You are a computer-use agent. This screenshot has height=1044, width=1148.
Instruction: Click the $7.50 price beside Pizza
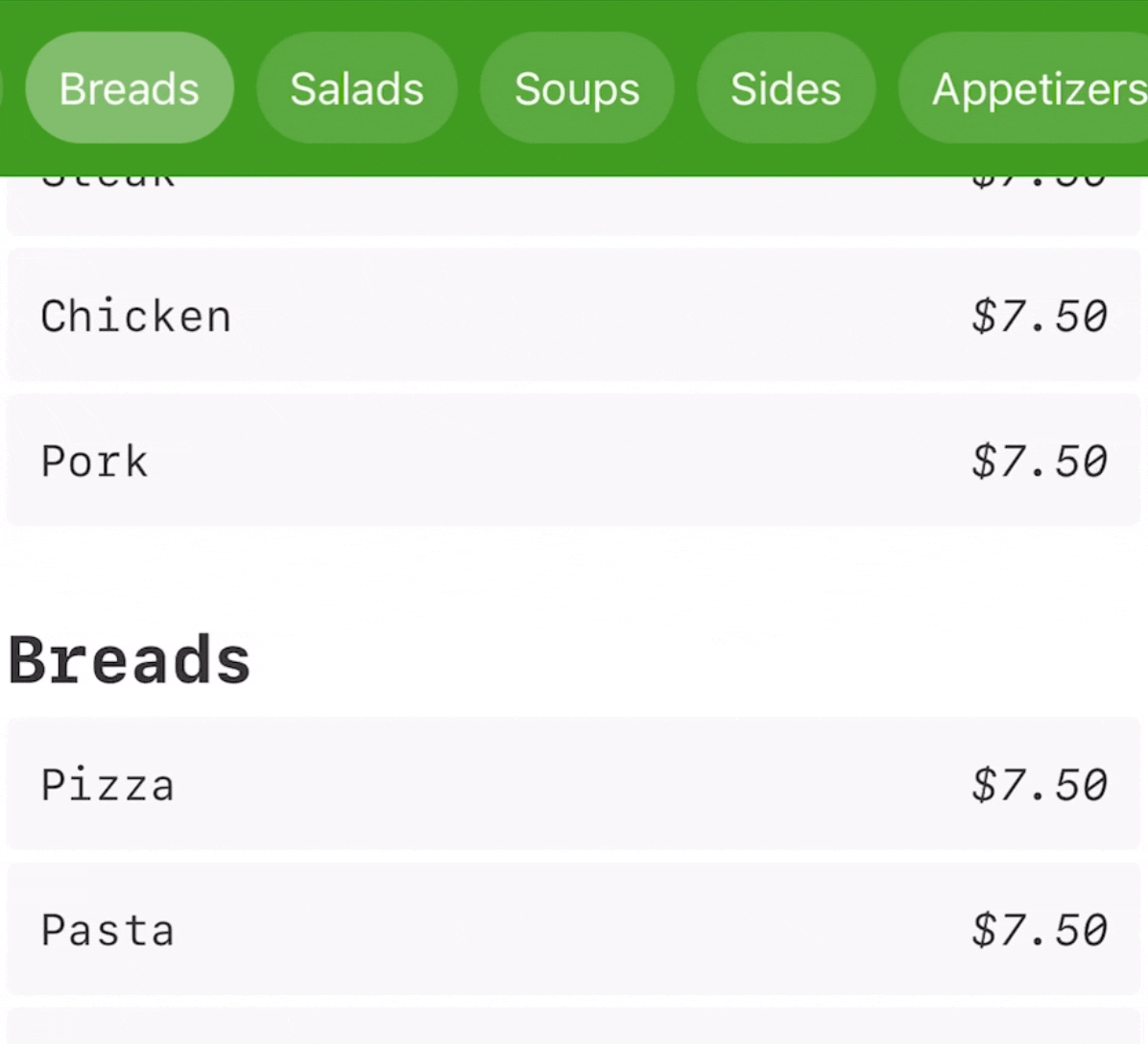(x=1040, y=784)
